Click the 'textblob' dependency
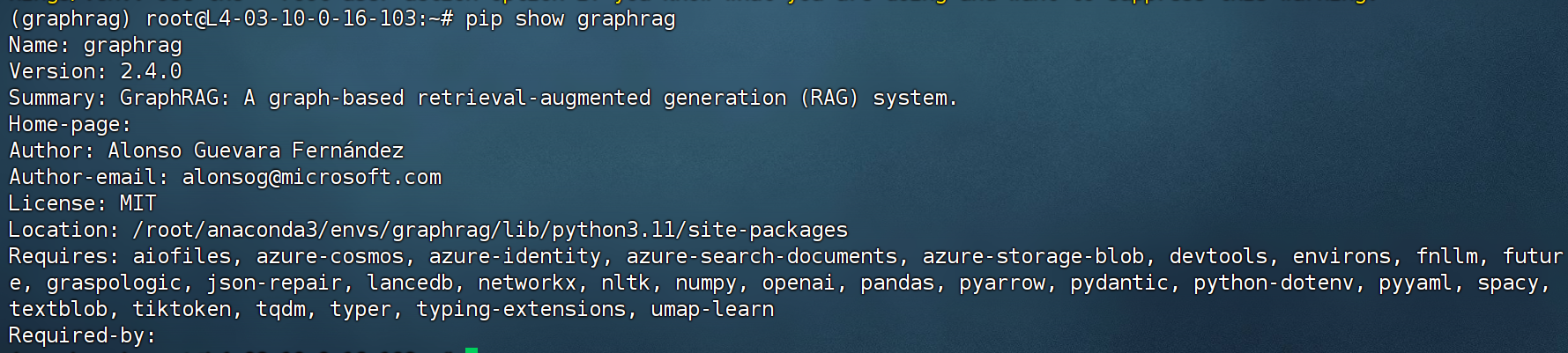Image resolution: width=1568 pixels, height=353 pixels. [58, 309]
